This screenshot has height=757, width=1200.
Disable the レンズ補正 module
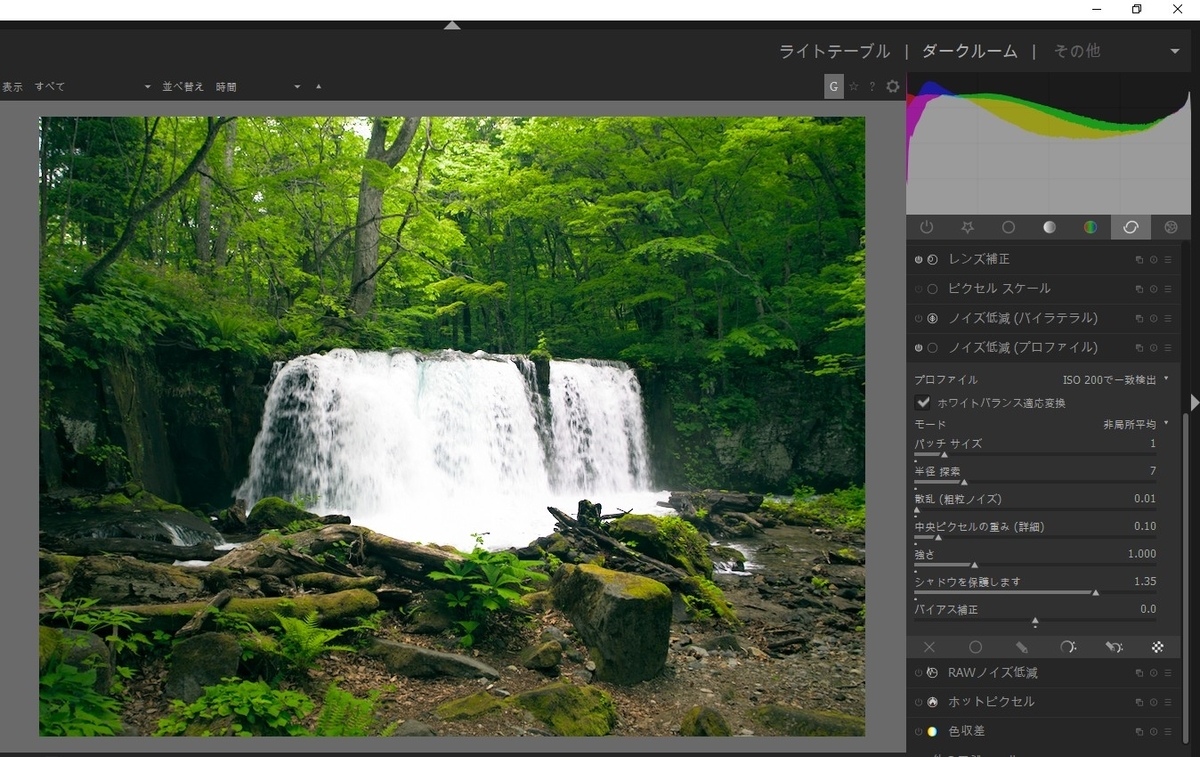tap(919, 260)
